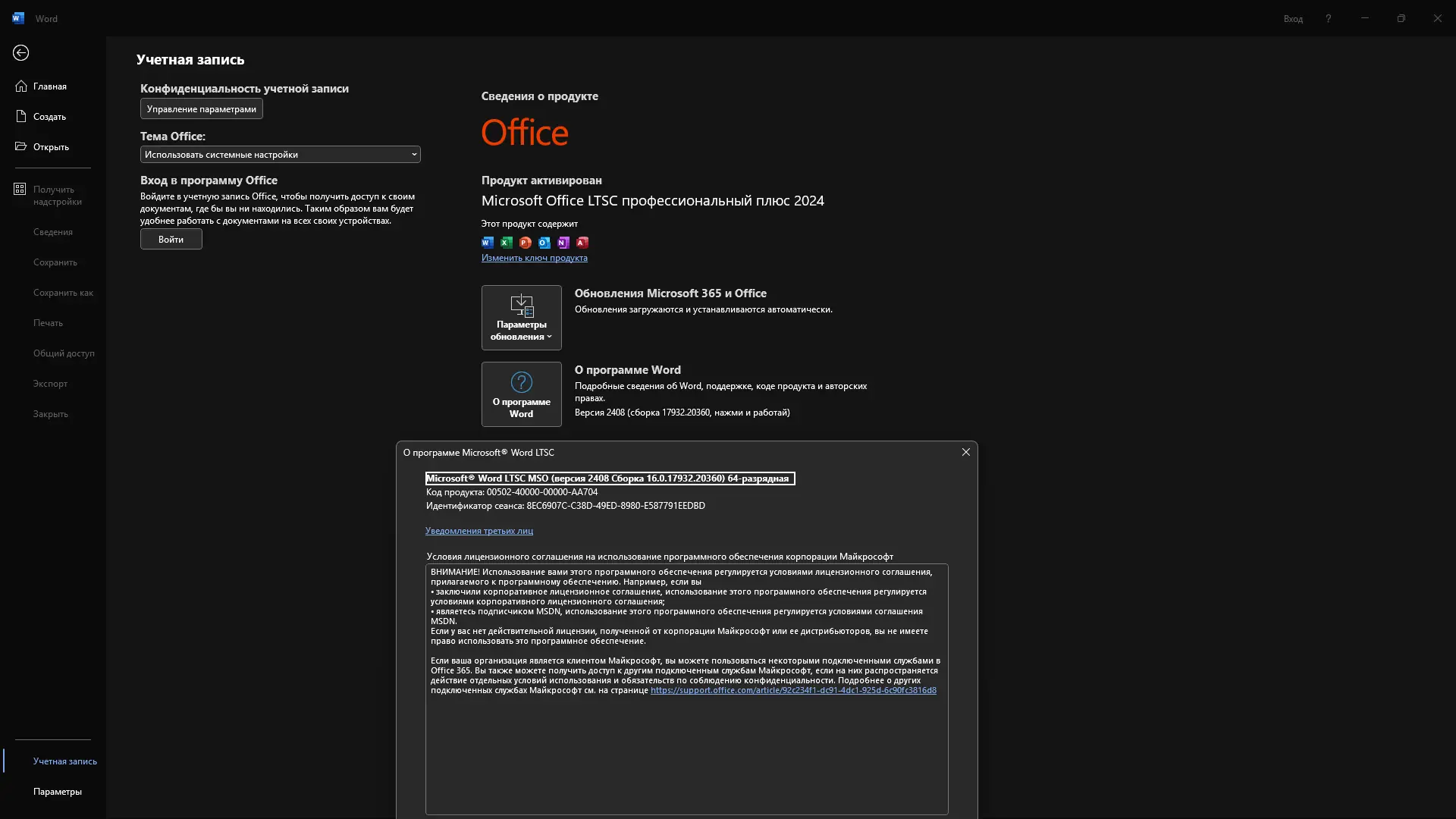Viewport: 1456px width, 819px height.
Task: Open the Office theme dropdown
Action: point(280,155)
